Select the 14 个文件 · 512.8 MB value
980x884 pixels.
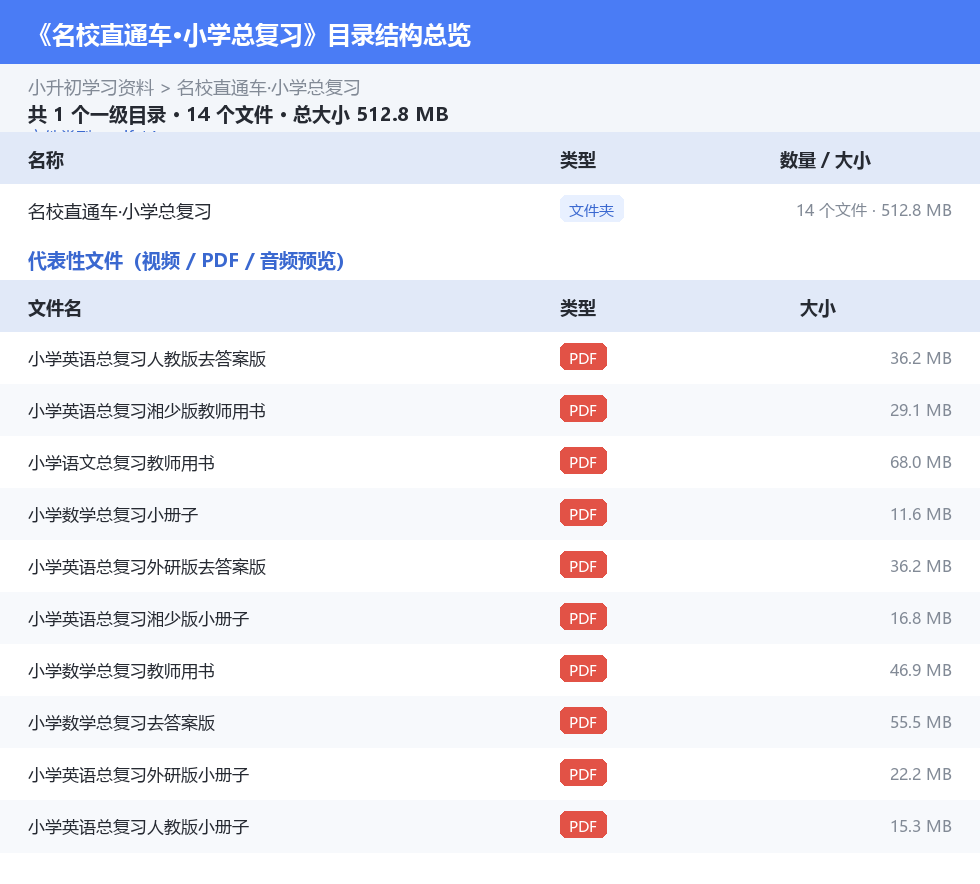tap(874, 210)
